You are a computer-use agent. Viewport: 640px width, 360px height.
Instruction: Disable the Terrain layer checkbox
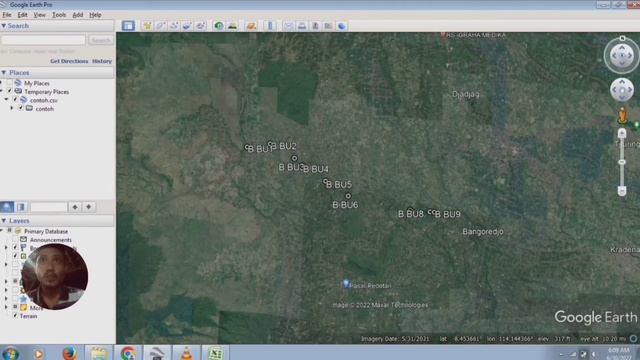[x=15, y=316]
